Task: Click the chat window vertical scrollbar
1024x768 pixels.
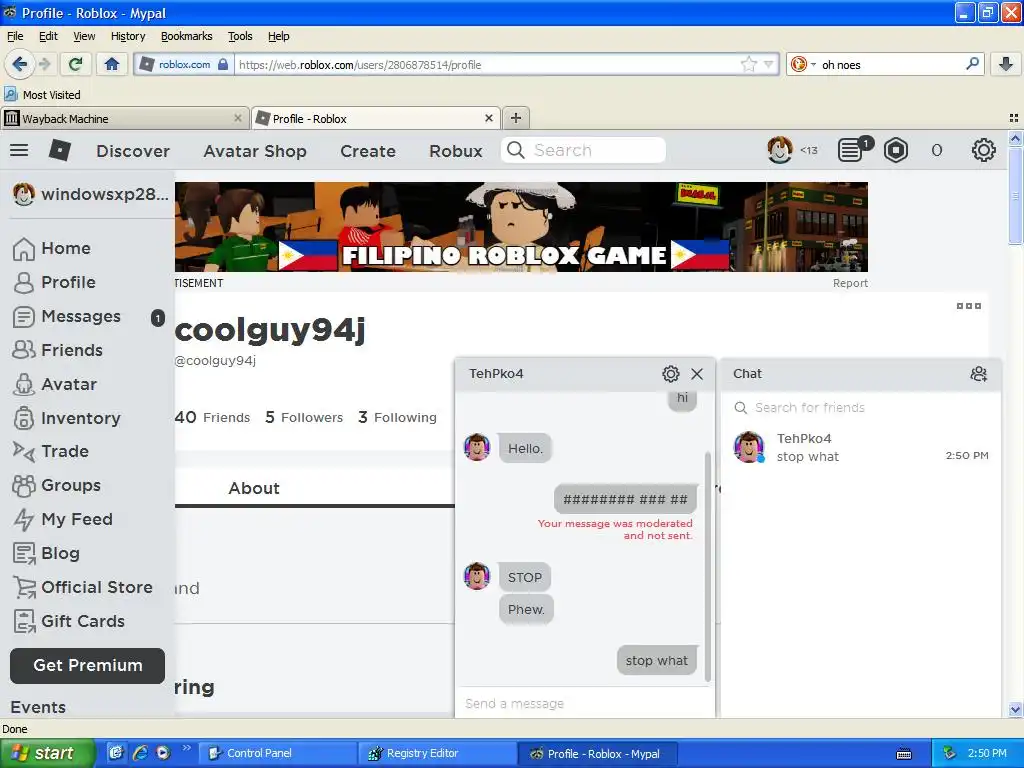Action: click(707, 566)
